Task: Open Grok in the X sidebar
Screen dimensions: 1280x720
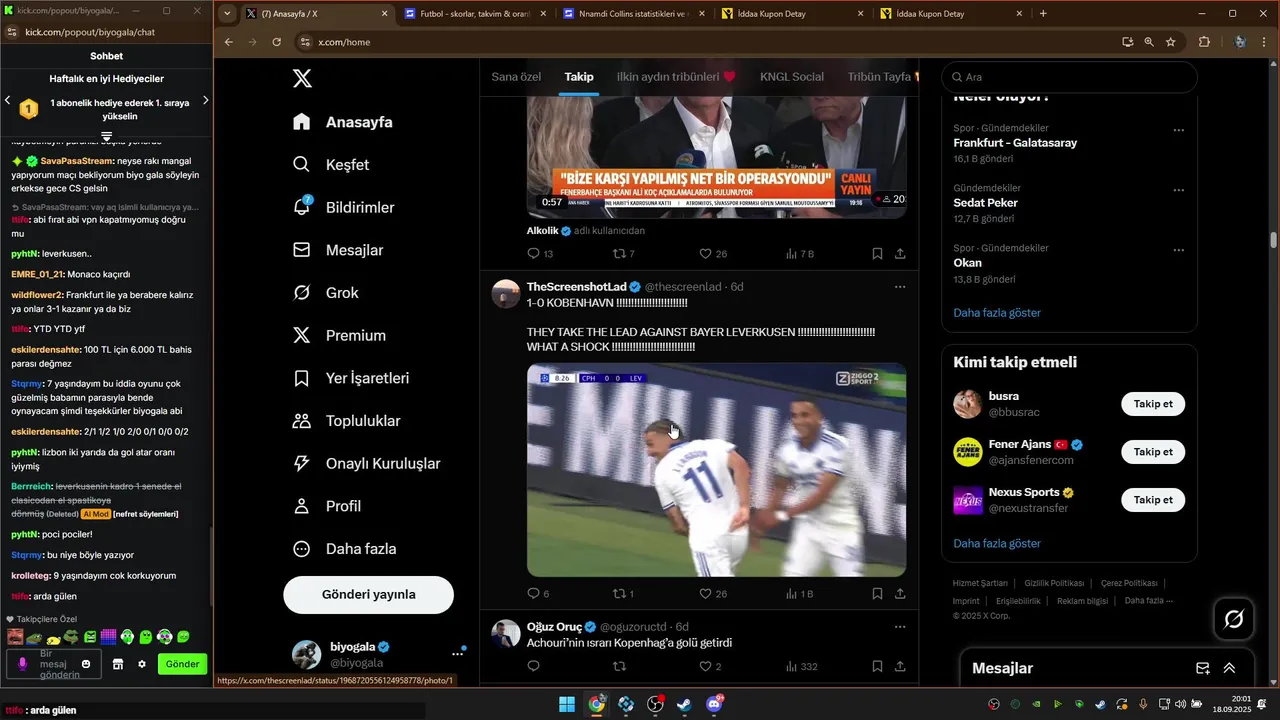Action: click(325, 293)
